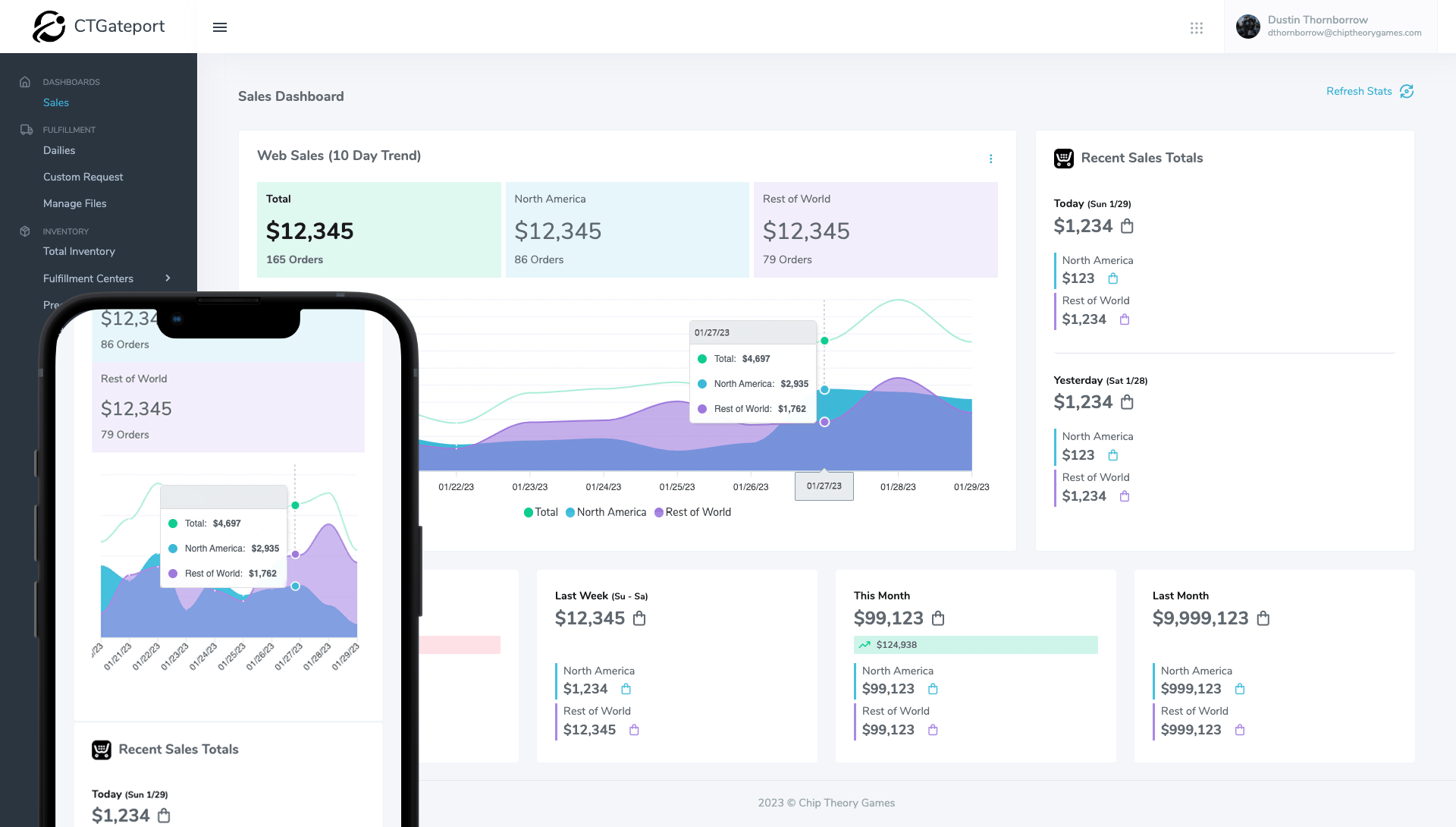Image resolution: width=1456 pixels, height=827 pixels.
Task: Click the 01/29/23 date on chart axis
Action: [971, 487]
